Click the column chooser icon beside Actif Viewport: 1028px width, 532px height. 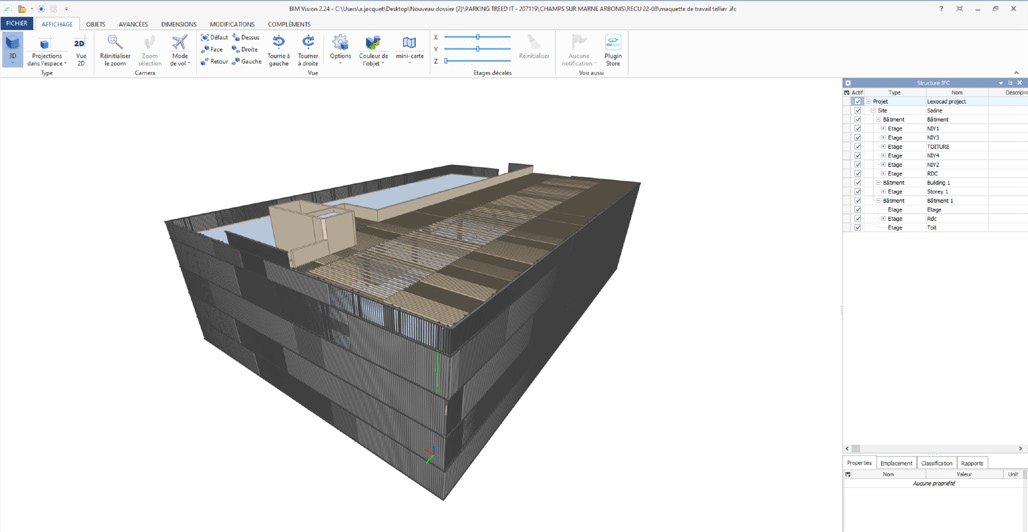pyautogui.click(x=846, y=92)
